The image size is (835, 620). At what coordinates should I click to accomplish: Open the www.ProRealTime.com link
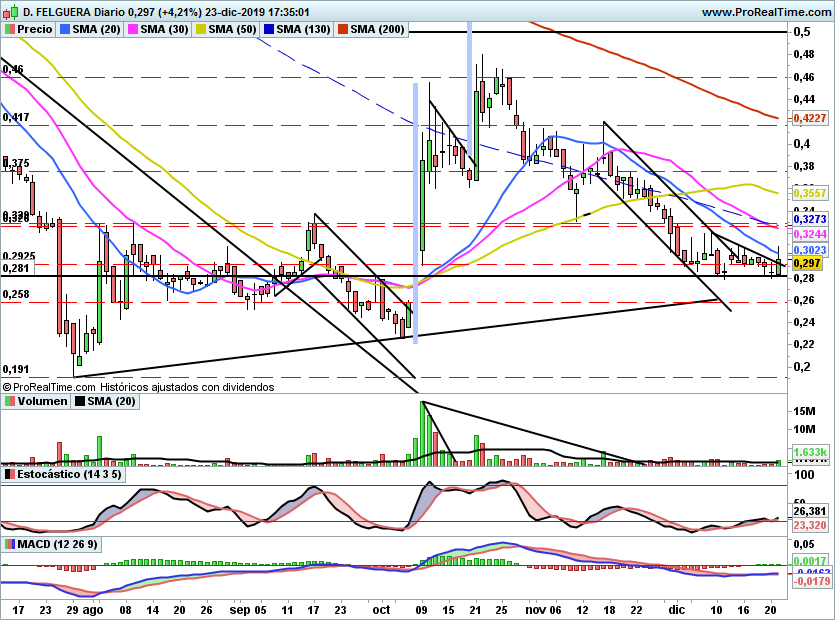pos(765,12)
